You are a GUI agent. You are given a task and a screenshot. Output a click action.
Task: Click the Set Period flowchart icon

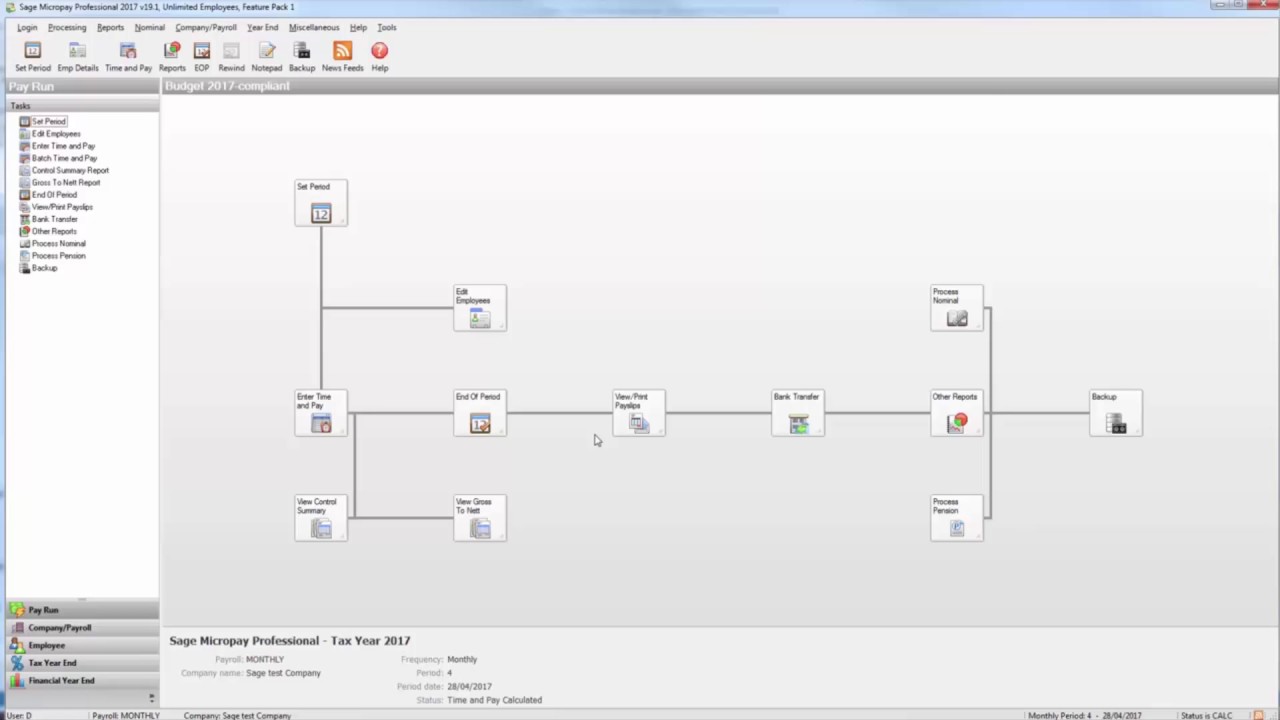[x=321, y=203]
